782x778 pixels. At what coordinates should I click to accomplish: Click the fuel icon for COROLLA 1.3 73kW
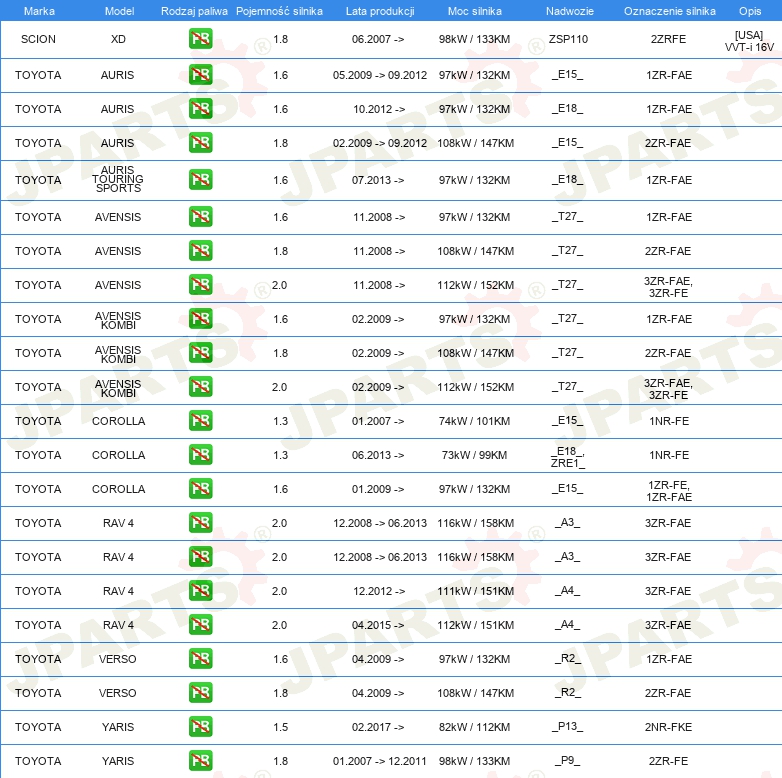tap(200, 455)
